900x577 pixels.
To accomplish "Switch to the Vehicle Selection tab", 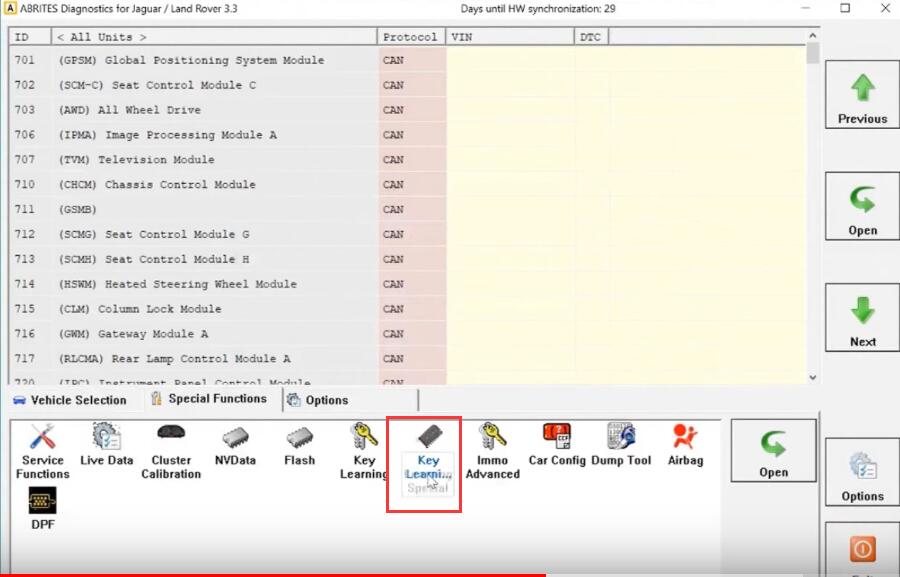I will (70, 400).
